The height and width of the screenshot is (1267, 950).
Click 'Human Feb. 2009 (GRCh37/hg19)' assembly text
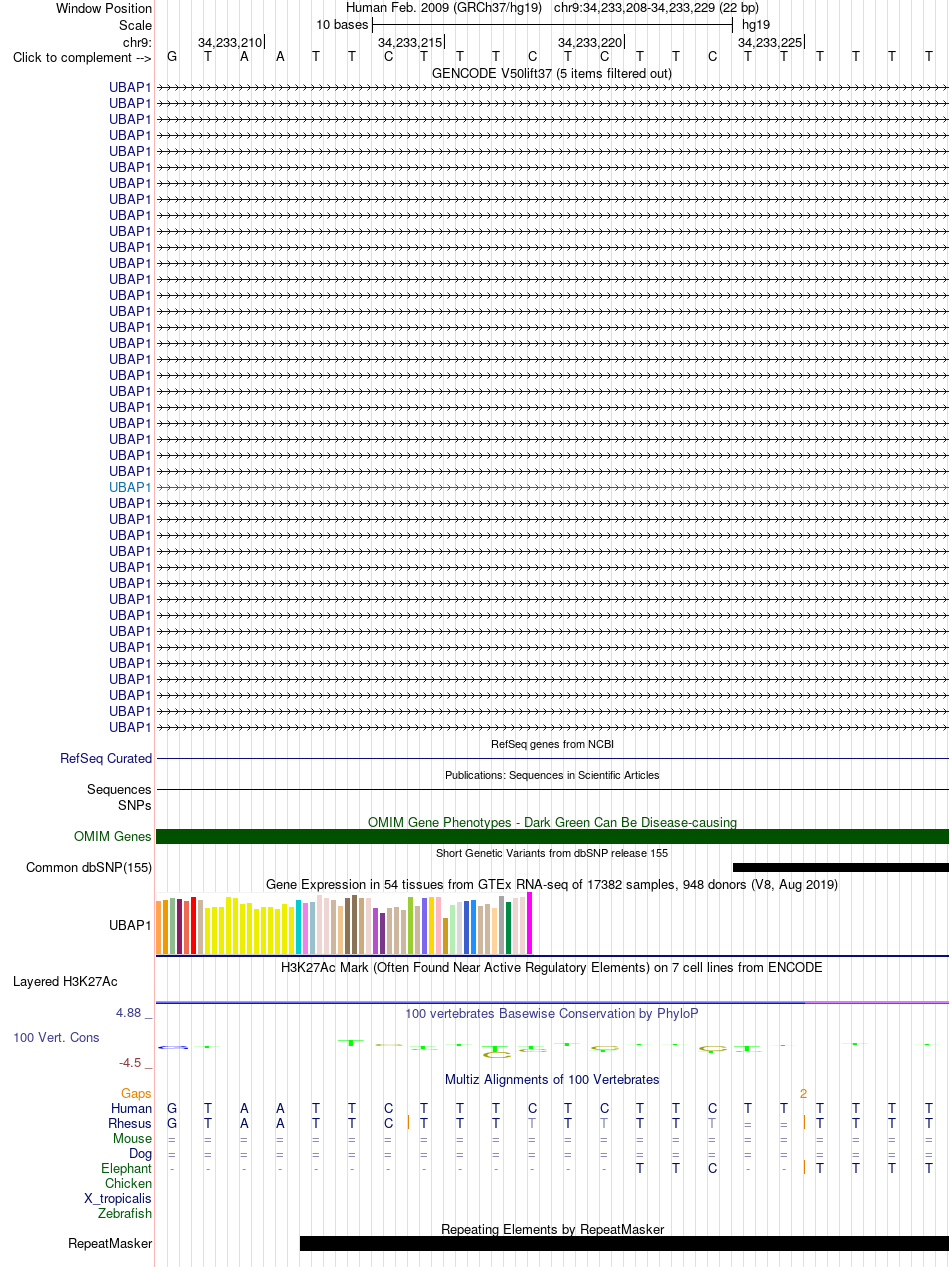pyautogui.click(x=444, y=9)
